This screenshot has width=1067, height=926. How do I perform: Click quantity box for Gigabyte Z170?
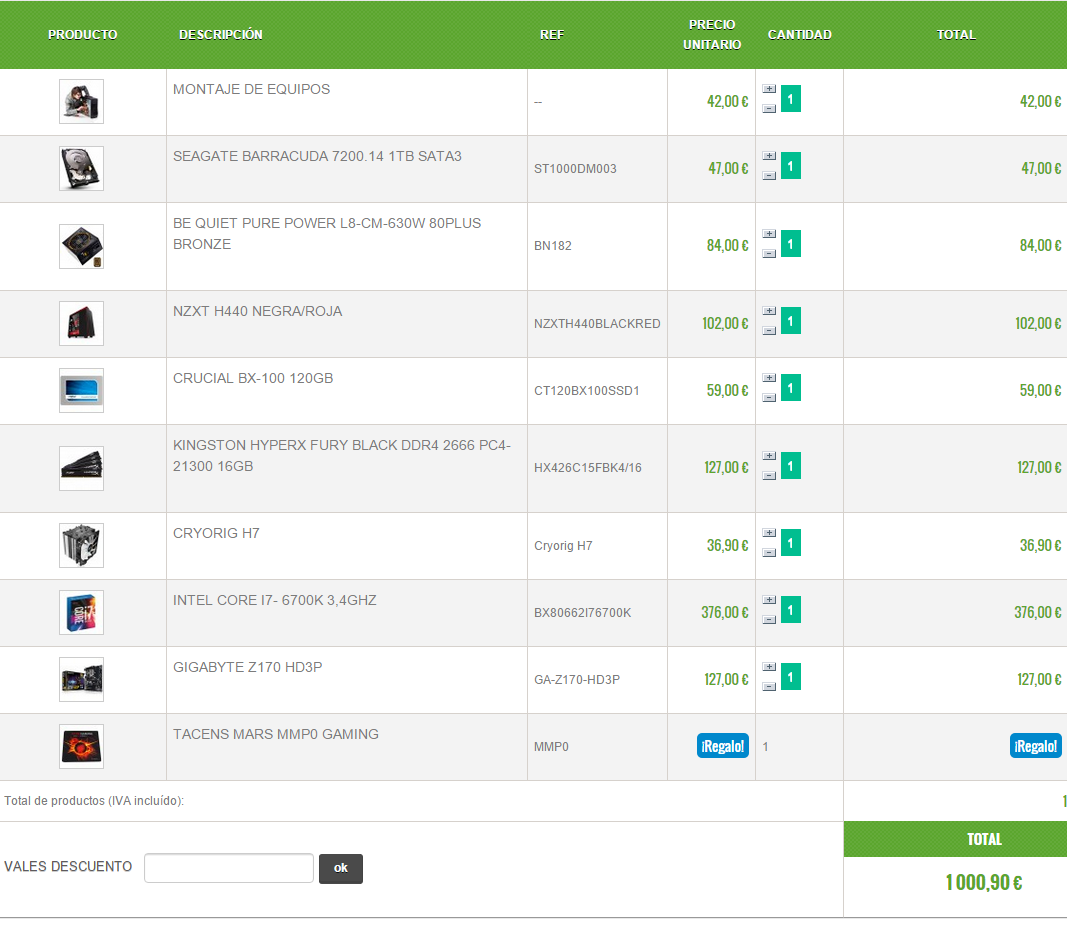tap(791, 676)
